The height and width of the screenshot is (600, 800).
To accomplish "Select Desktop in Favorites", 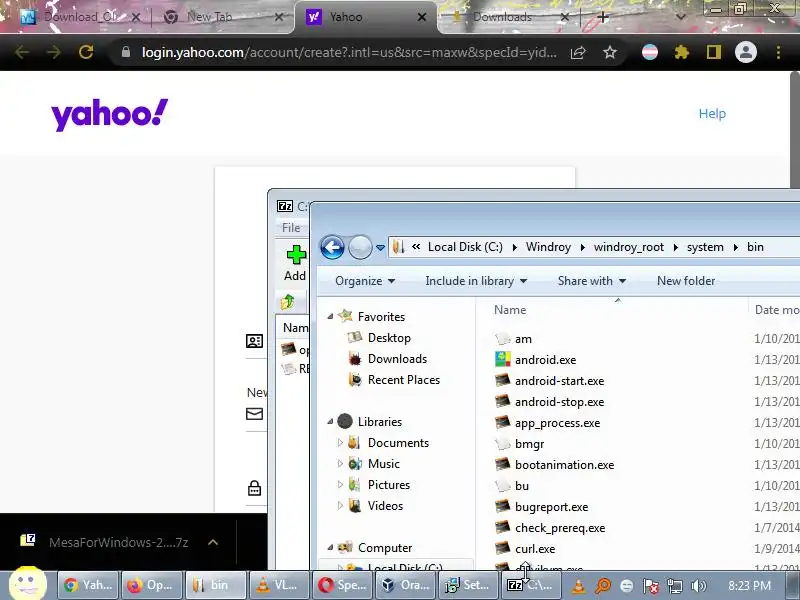I will (389, 338).
